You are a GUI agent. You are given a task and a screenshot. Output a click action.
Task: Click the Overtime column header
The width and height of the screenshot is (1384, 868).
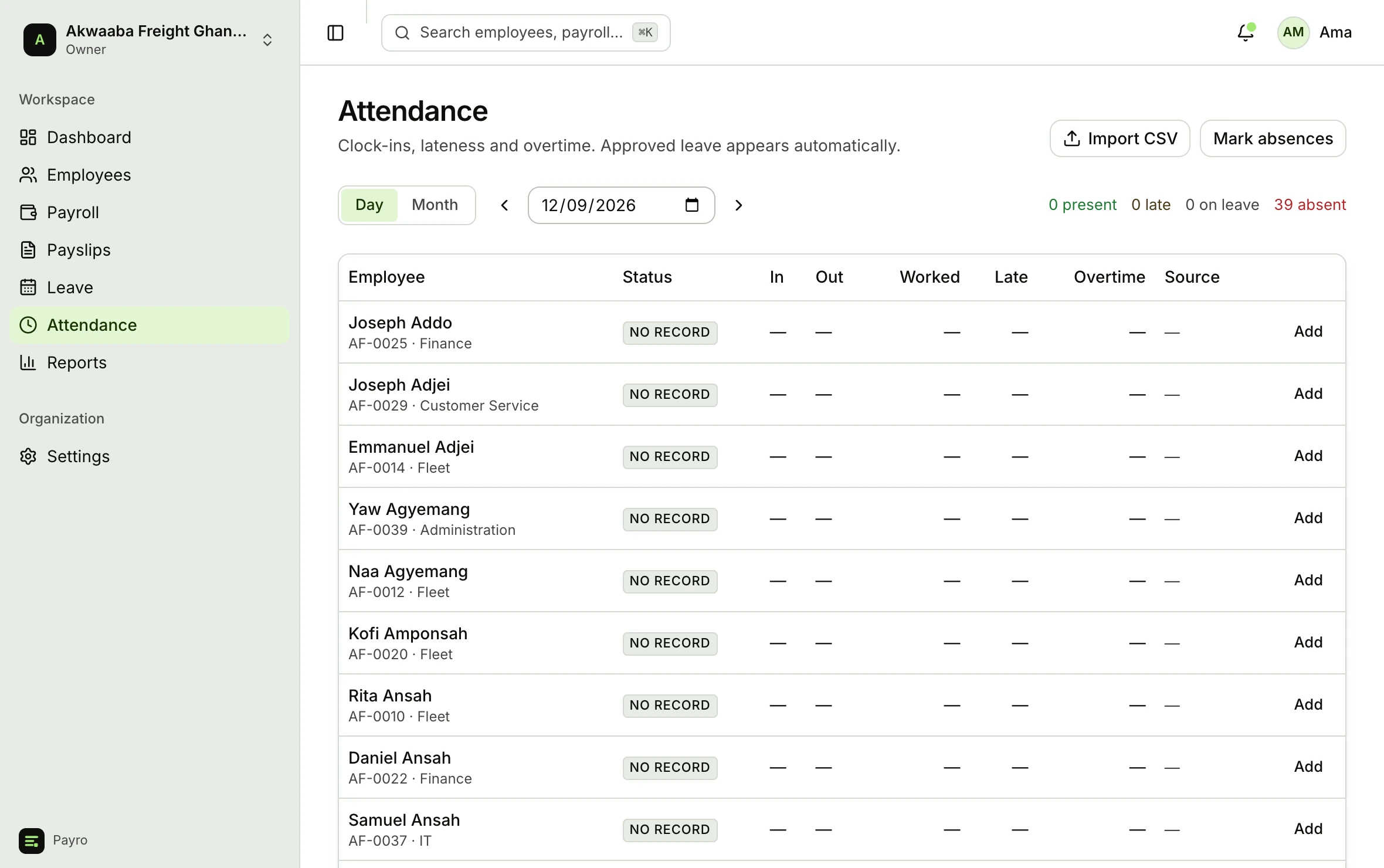click(x=1110, y=277)
